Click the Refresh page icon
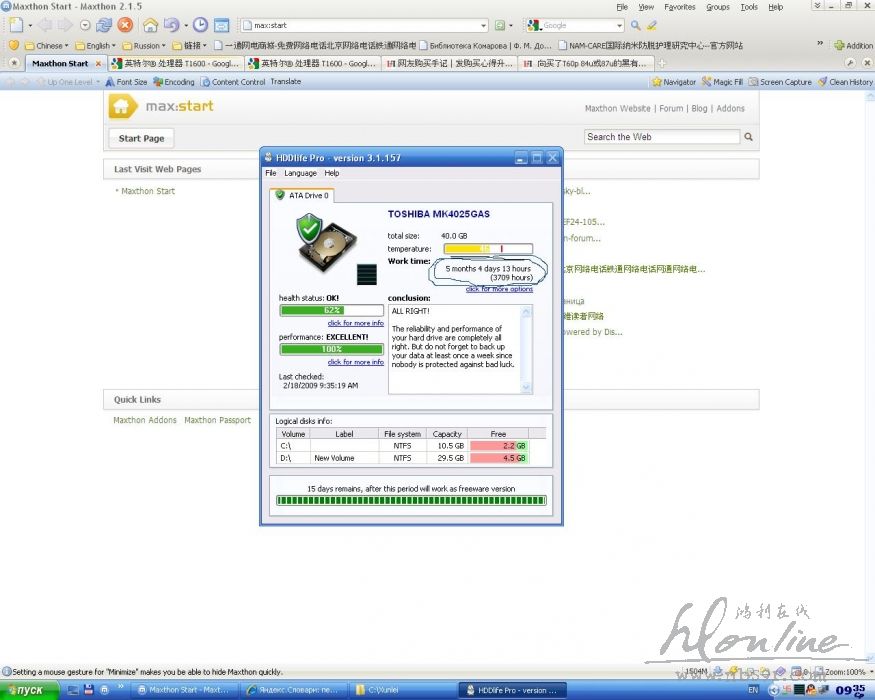 pyautogui.click(x=104, y=25)
